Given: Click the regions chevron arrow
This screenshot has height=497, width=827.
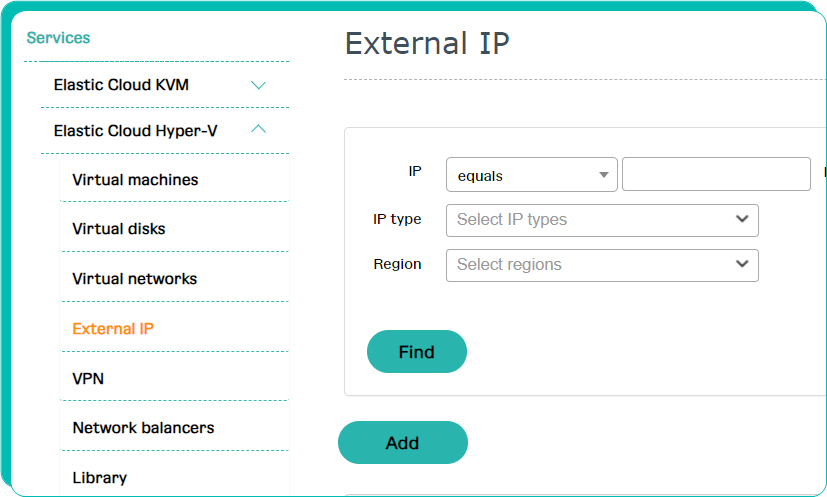Looking at the screenshot, I should pyautogui.click(x=742, y=263).
